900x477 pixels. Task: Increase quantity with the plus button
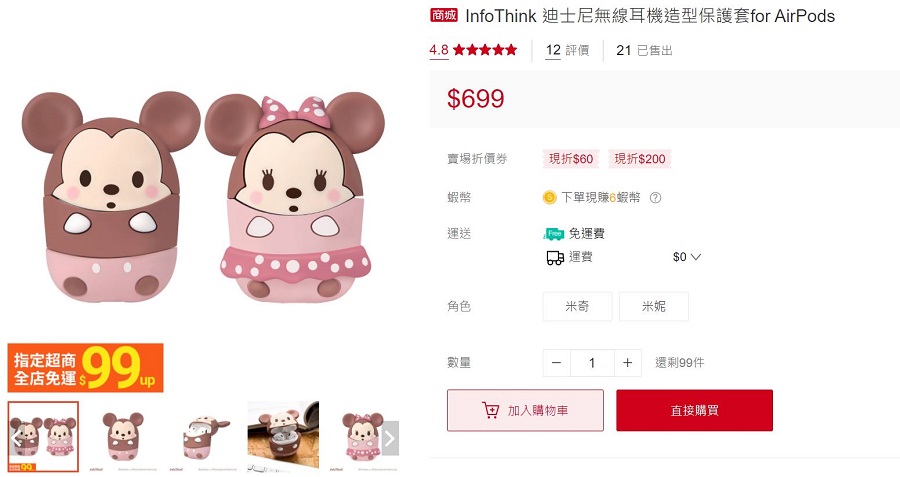pos(627,363)
